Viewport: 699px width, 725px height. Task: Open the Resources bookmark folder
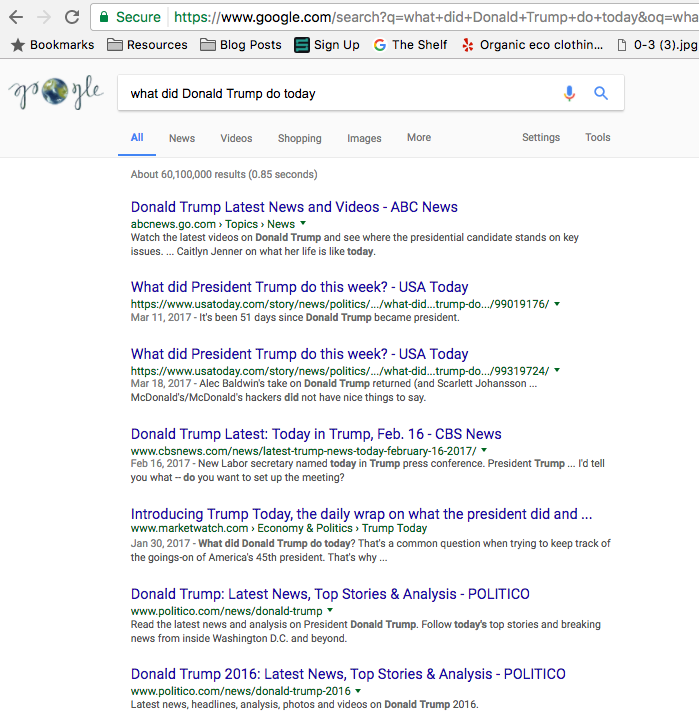click(147, 45)
